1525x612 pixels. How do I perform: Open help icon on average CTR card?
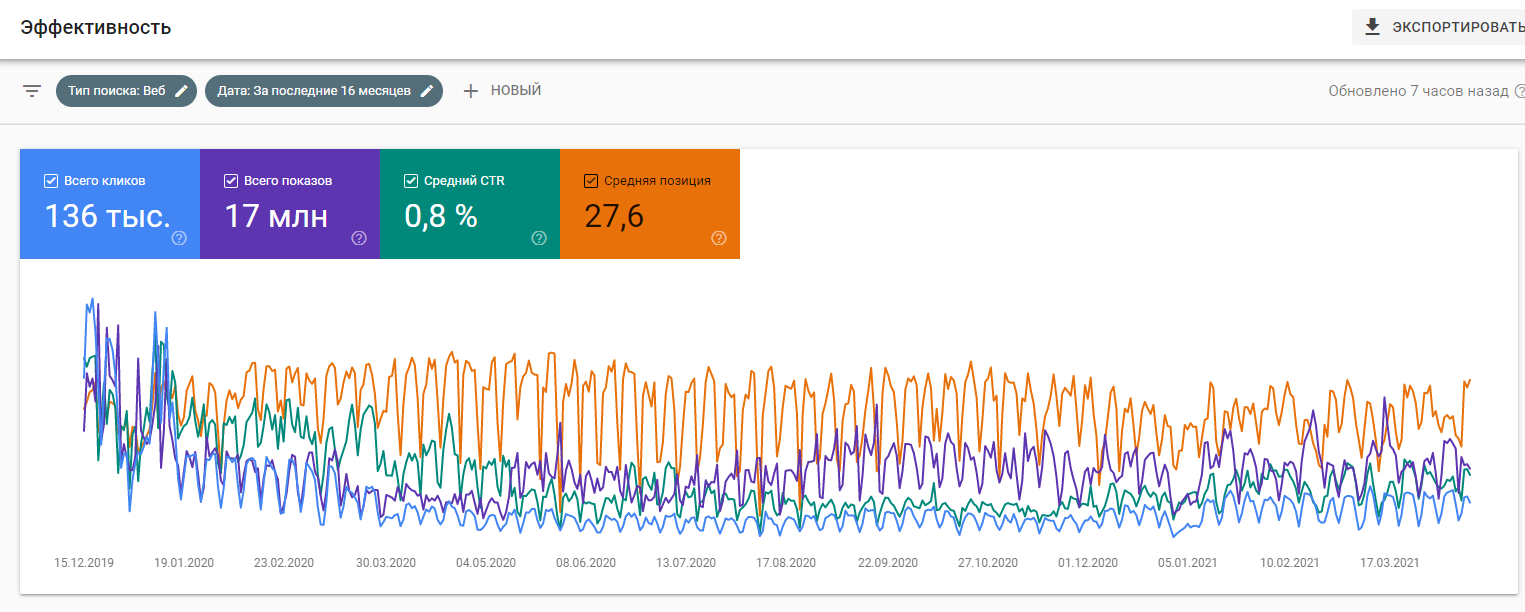pos(539,238)
